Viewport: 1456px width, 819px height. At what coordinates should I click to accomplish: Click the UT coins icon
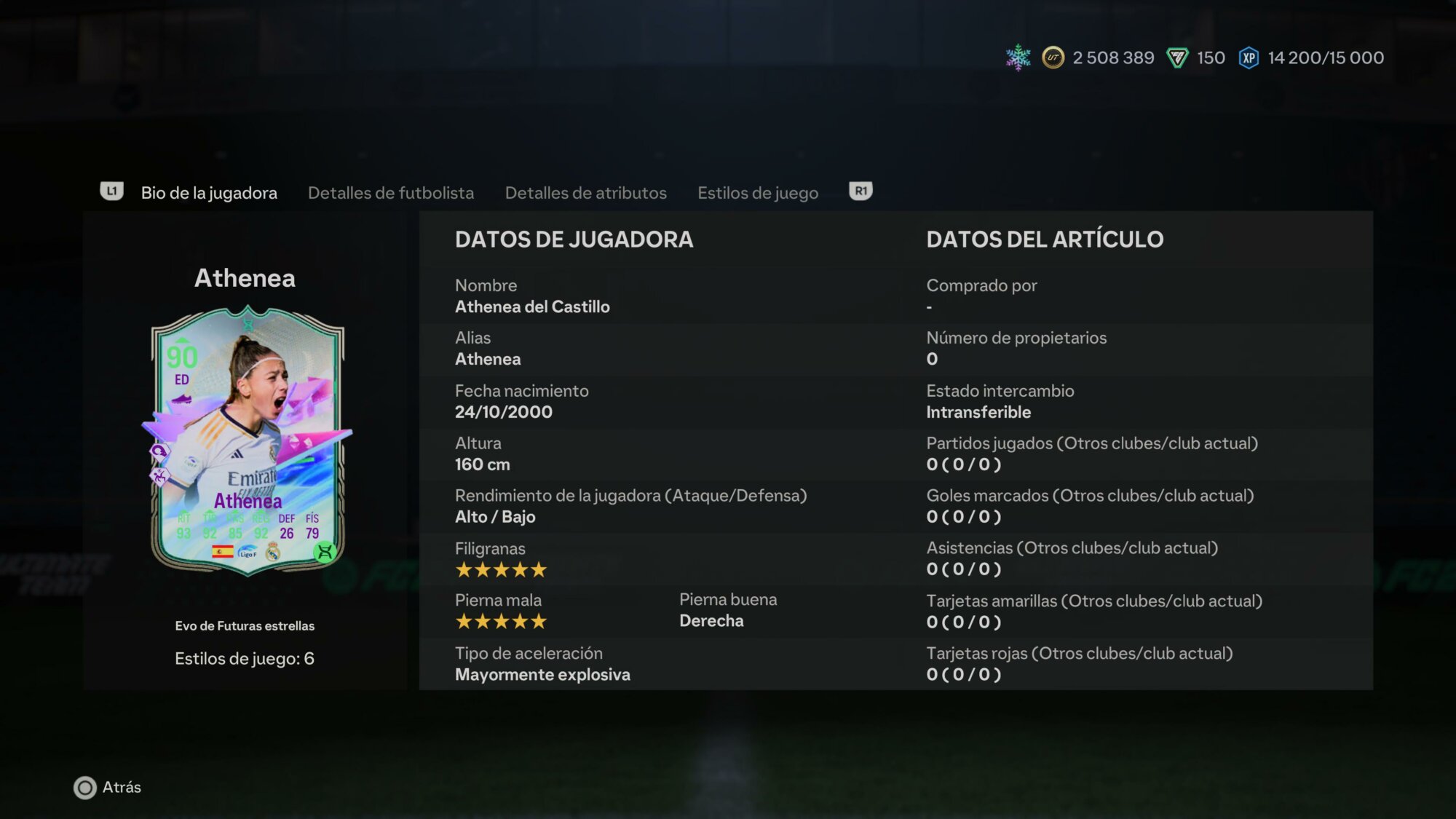coord(1053,58)
